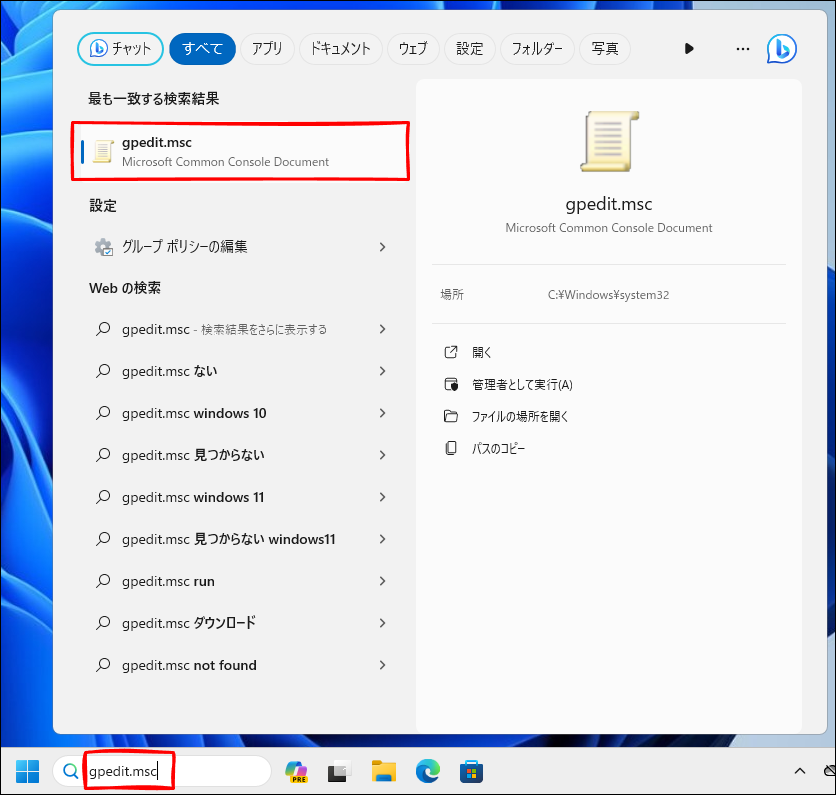Click ファイルの場所を開く

point(520,416)
